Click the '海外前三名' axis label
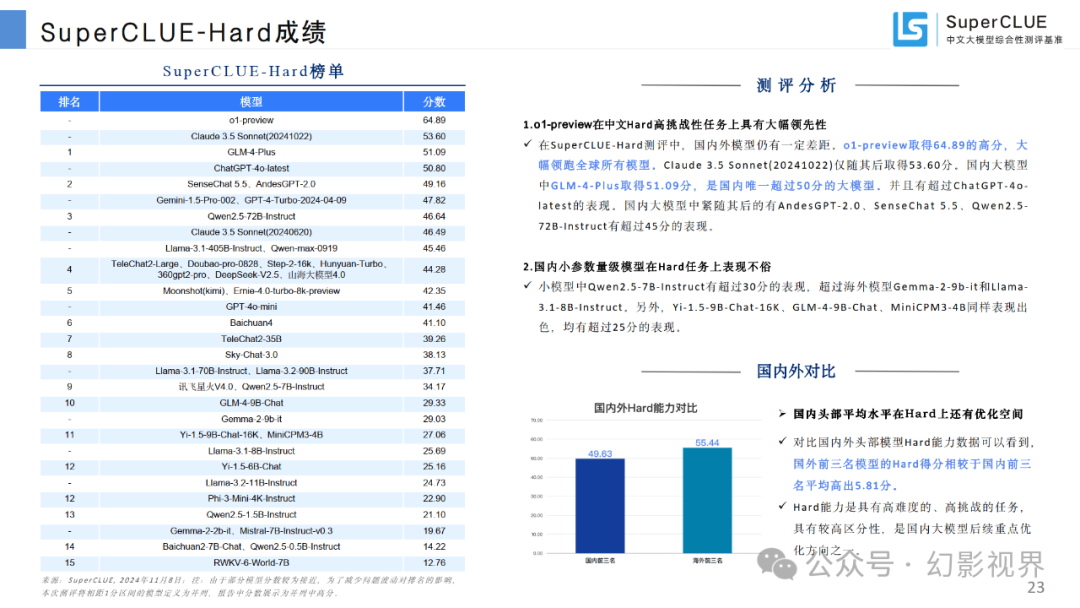This screenshot has height=608, width=1080. click(x=707, y=560)
